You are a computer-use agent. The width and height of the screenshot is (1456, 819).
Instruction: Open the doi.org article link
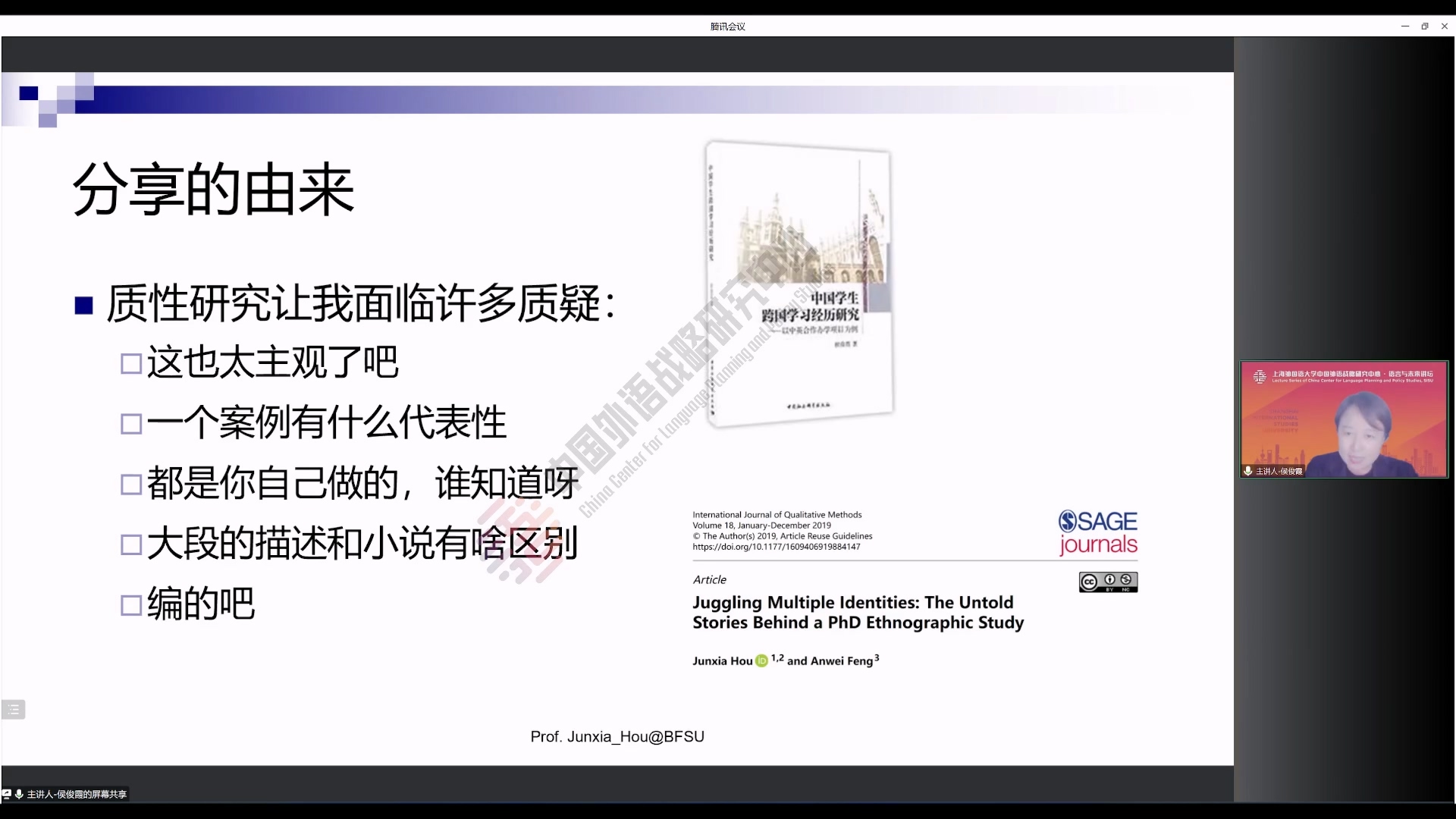tap(776, 547)
